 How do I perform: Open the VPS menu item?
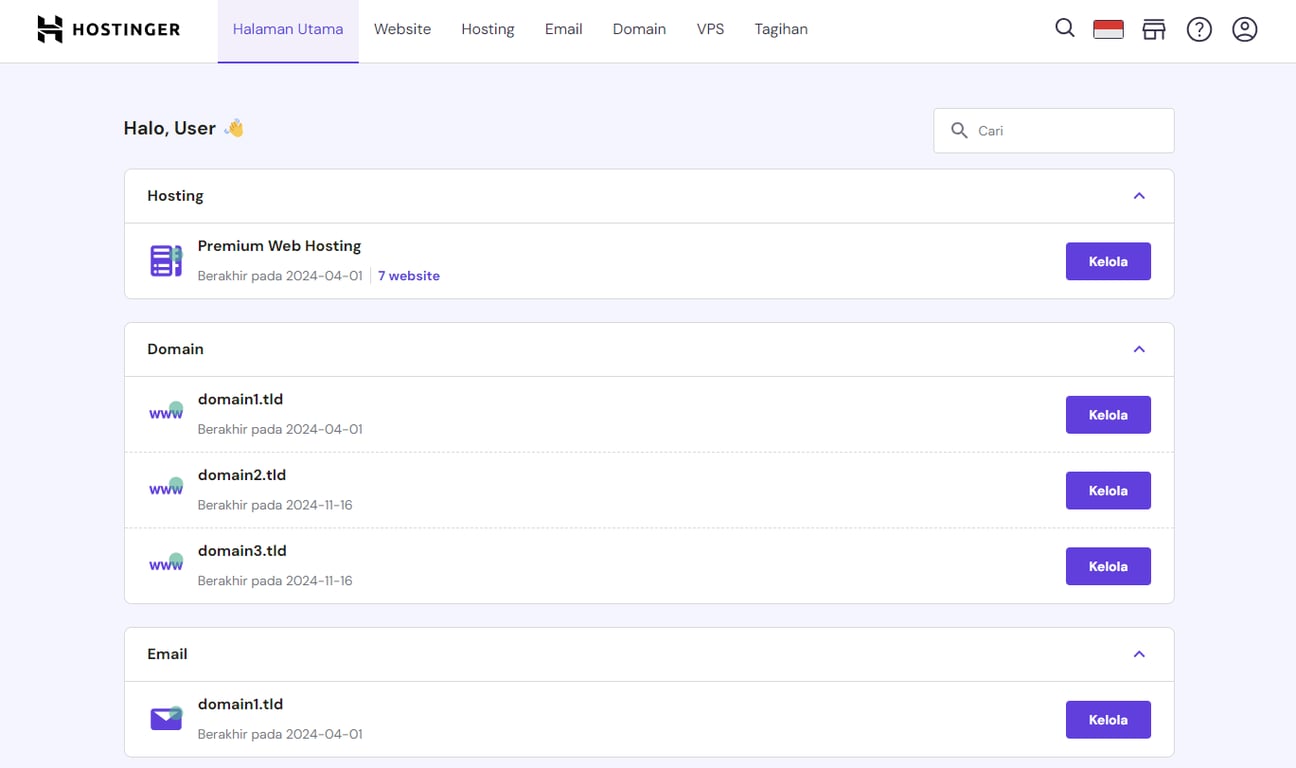[x=710, y=29]
